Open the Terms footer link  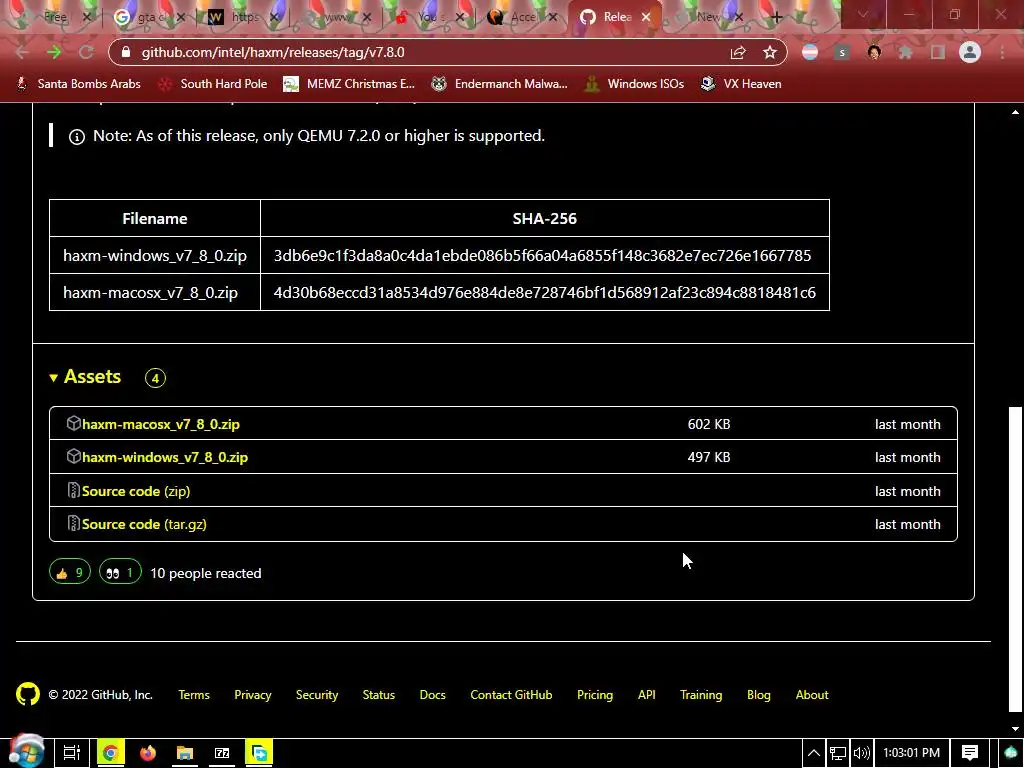pos(194,695)
